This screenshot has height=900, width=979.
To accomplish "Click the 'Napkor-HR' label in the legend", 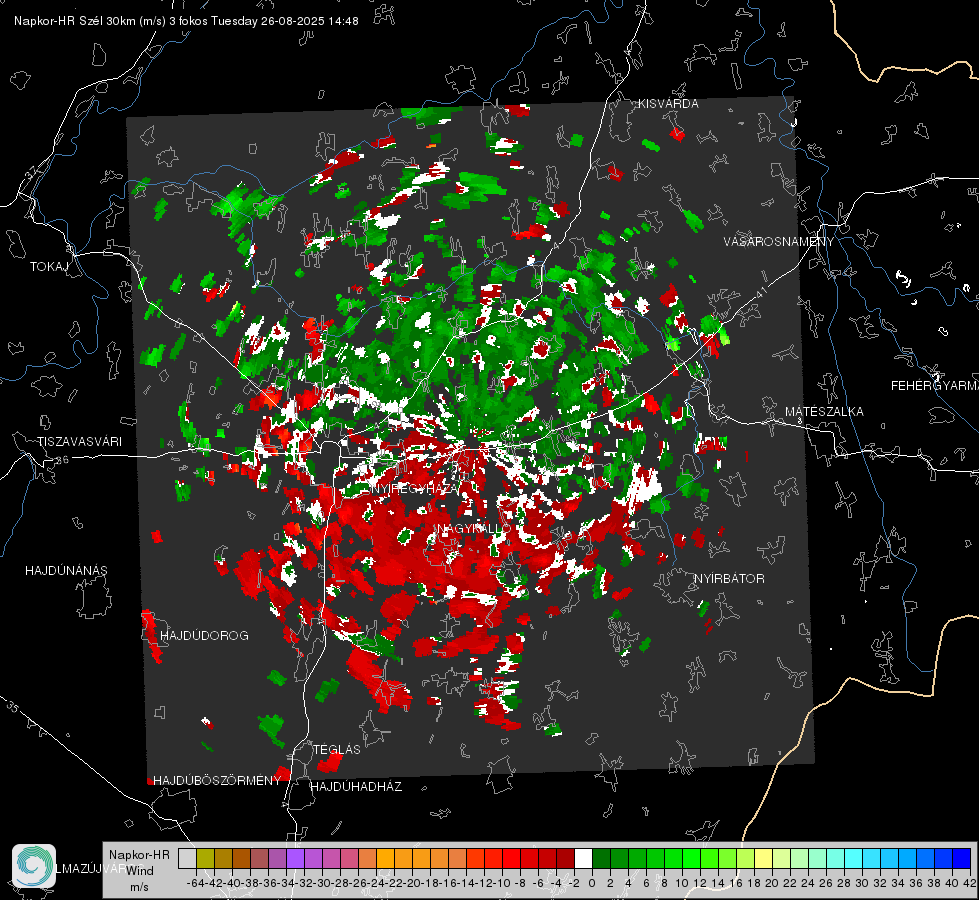I will (139, 855).
